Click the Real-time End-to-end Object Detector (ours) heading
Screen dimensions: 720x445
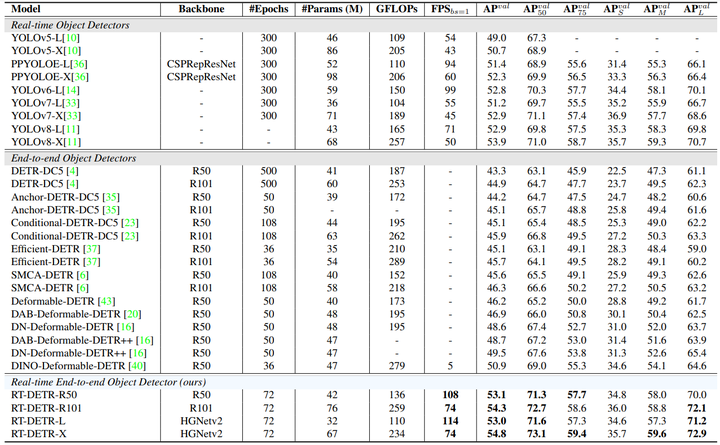[108, 382]
